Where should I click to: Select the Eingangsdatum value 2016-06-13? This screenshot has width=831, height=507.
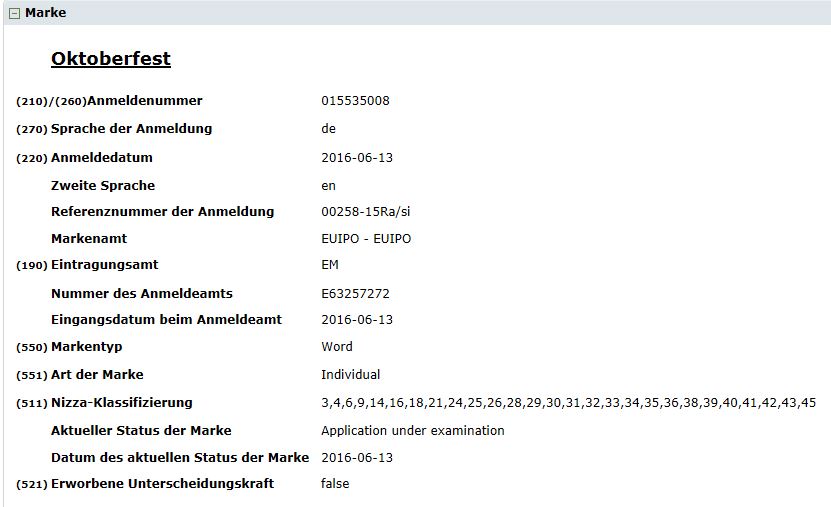pyautogui.click(x=357, y=320)
